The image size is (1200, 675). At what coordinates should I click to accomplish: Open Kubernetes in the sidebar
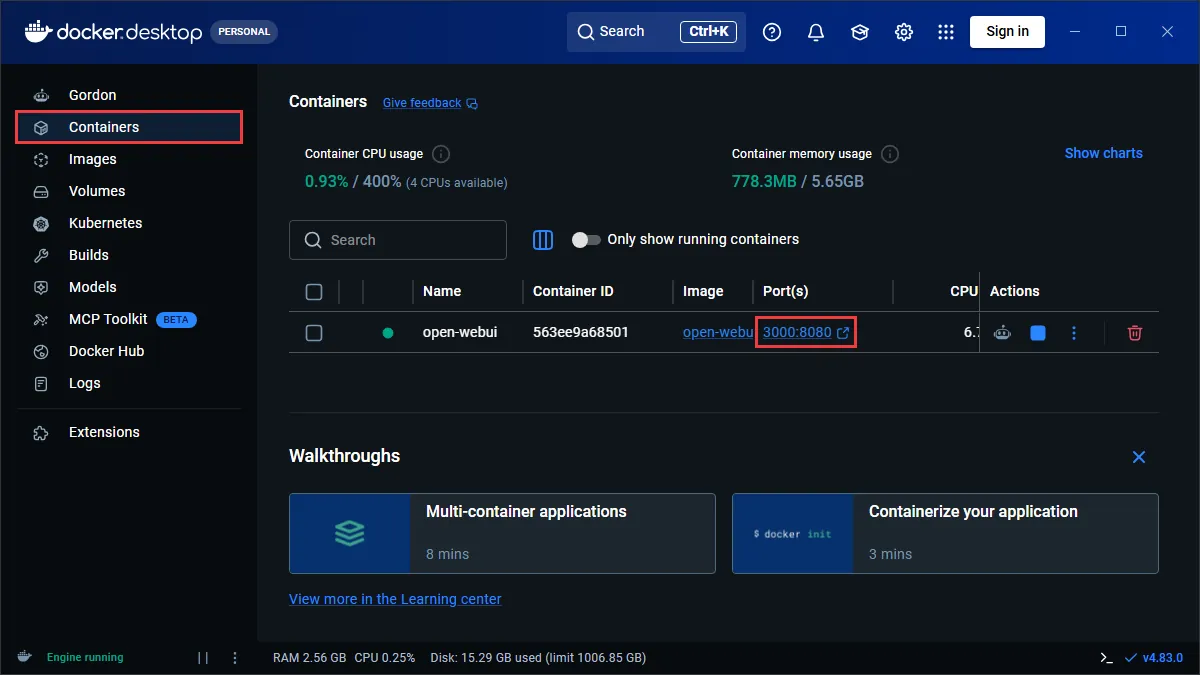tap(129, 223)
